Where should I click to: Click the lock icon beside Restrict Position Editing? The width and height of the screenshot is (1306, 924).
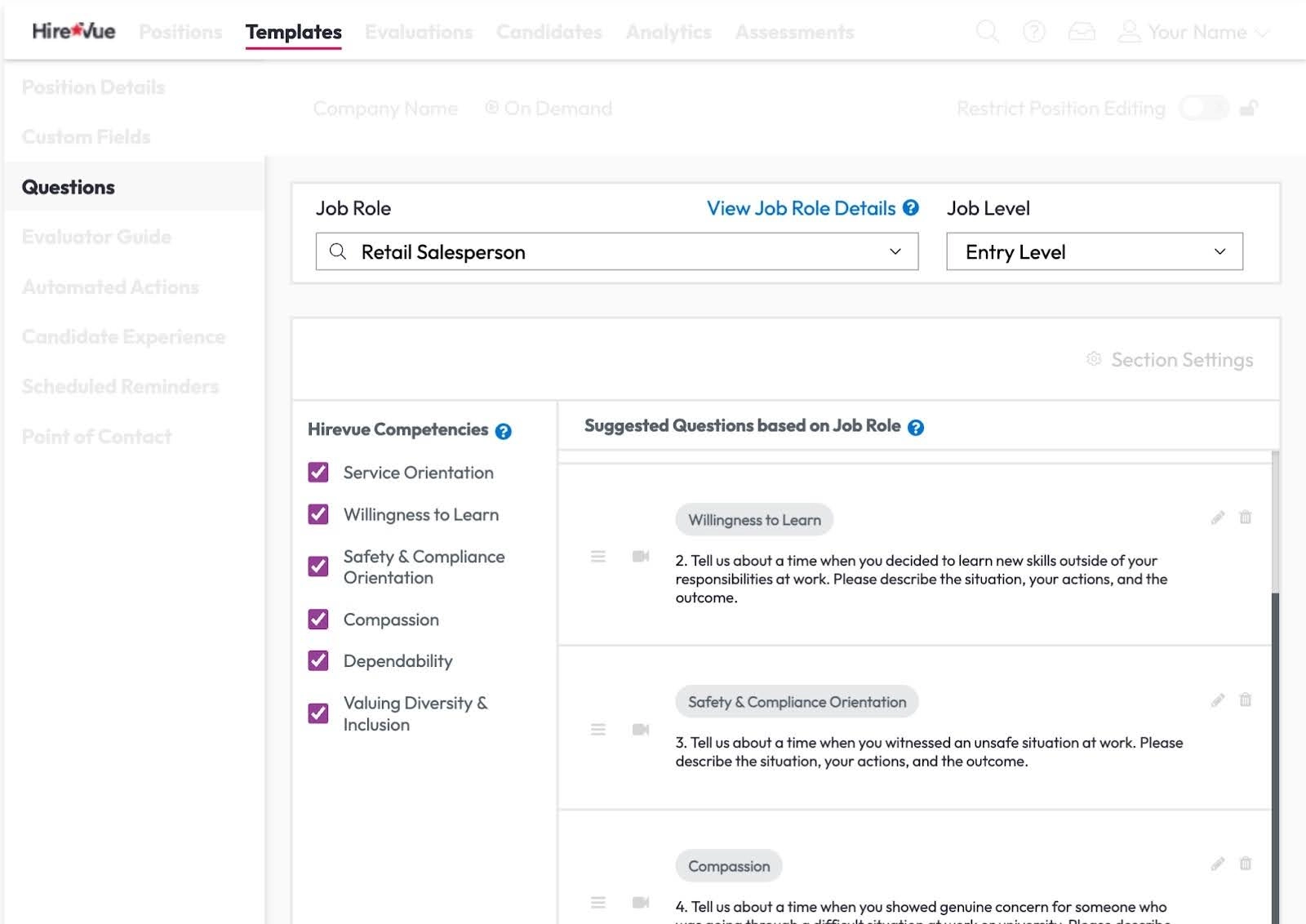(1249, 108)
